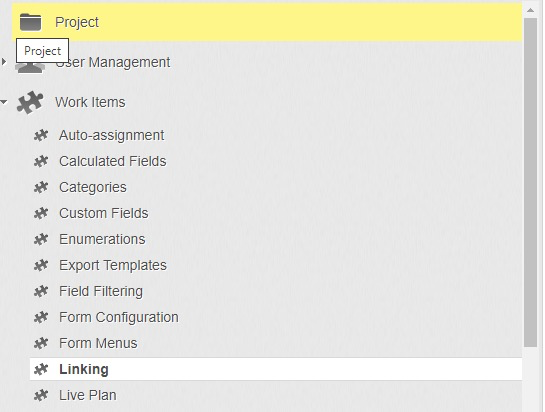
Task: Select the highlighted Project row label
Action: (77, 22)
